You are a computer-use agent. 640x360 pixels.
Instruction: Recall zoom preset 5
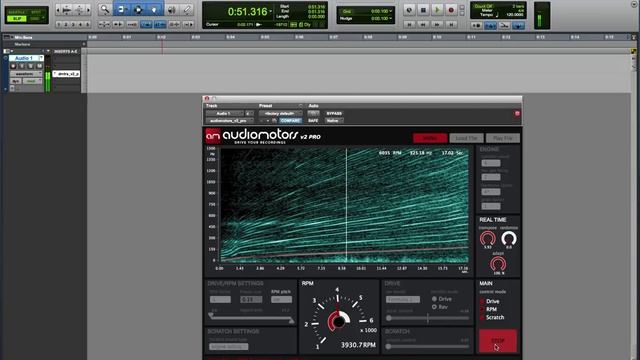[x=87, y=25]
